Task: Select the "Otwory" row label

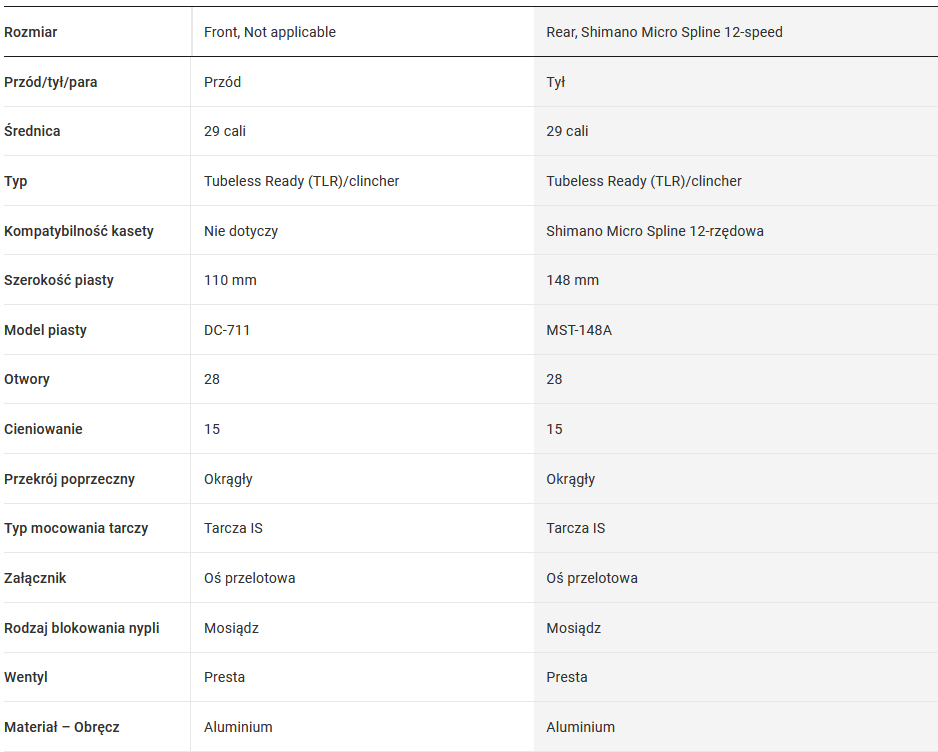Action: pos(27,379)
